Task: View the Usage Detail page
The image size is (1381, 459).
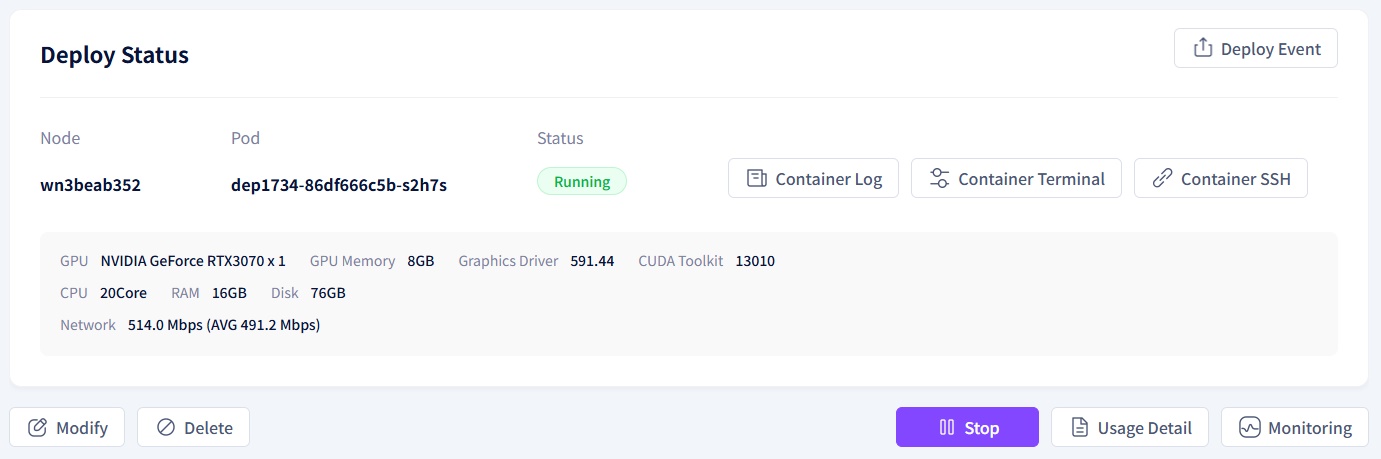Action: [1129, 428]
